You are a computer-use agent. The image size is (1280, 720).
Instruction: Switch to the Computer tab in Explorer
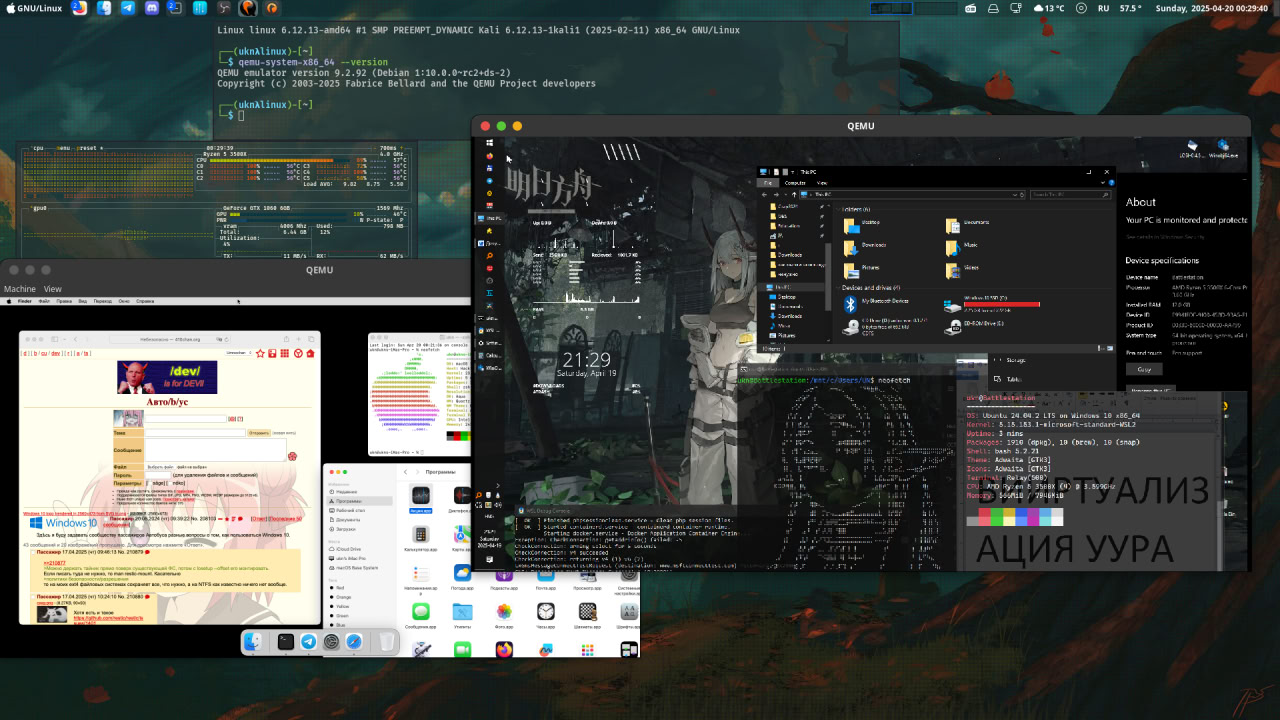(x=796, y=183)
